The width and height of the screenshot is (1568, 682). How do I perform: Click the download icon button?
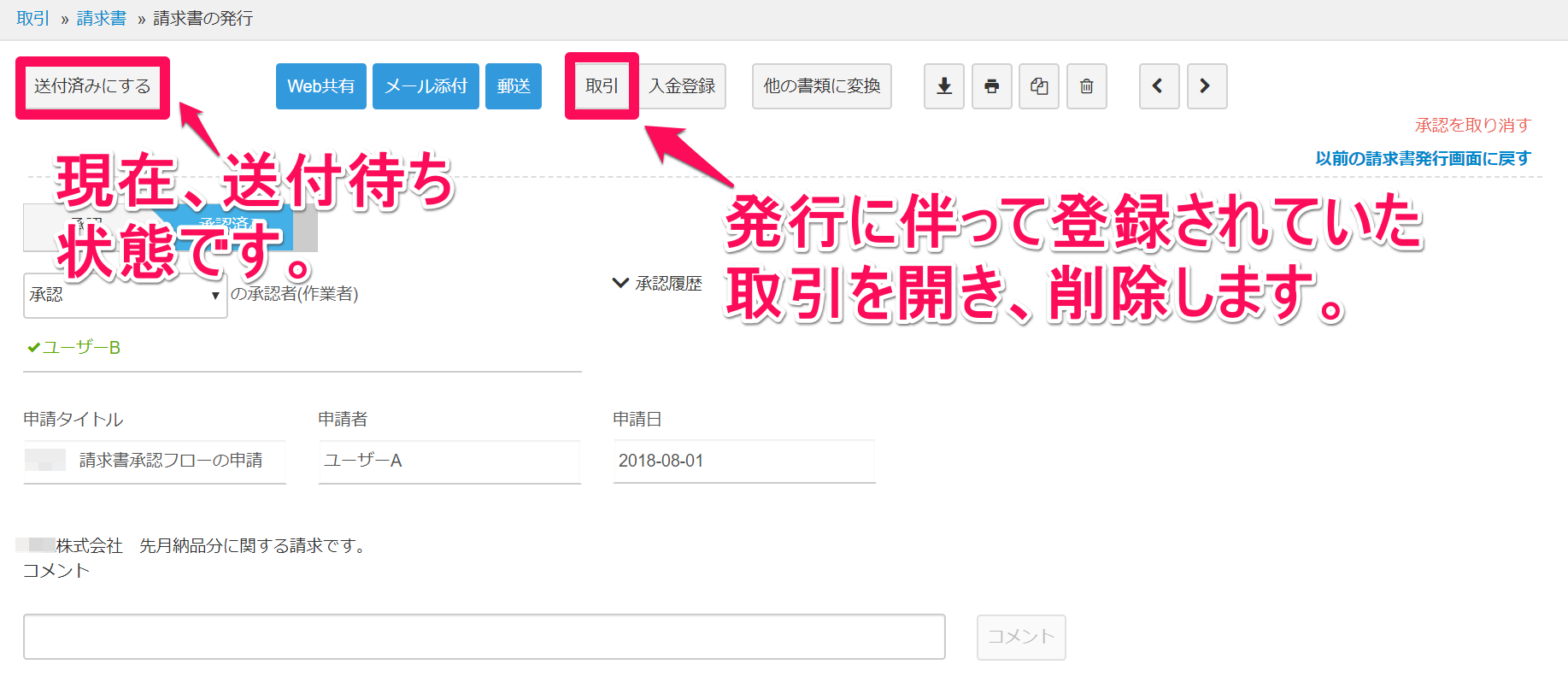click(x=944, y=86)
